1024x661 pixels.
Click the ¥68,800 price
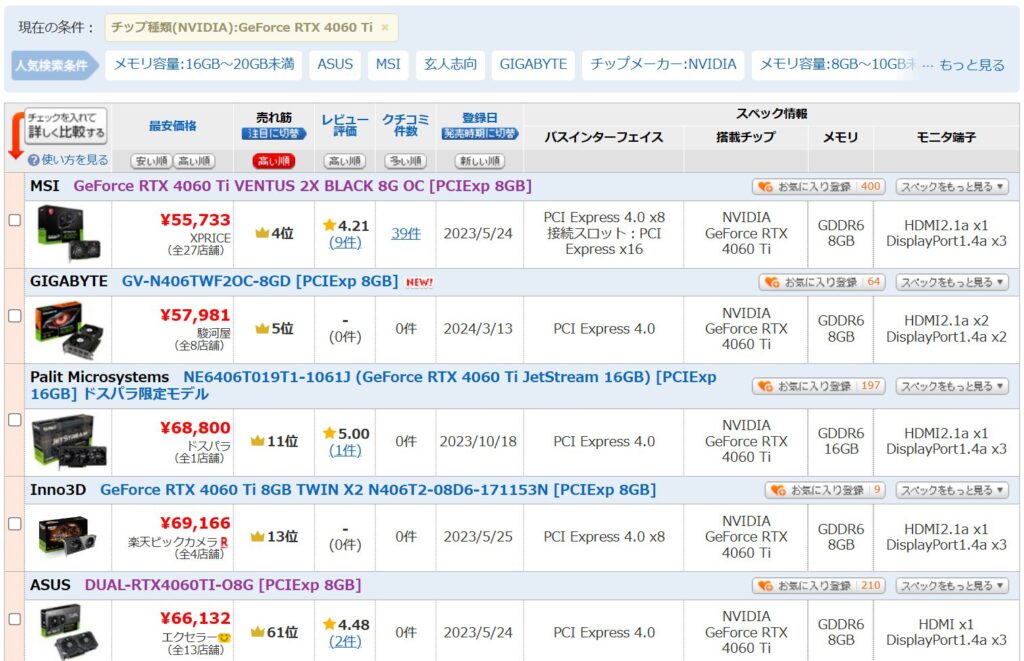pos(195,428)
